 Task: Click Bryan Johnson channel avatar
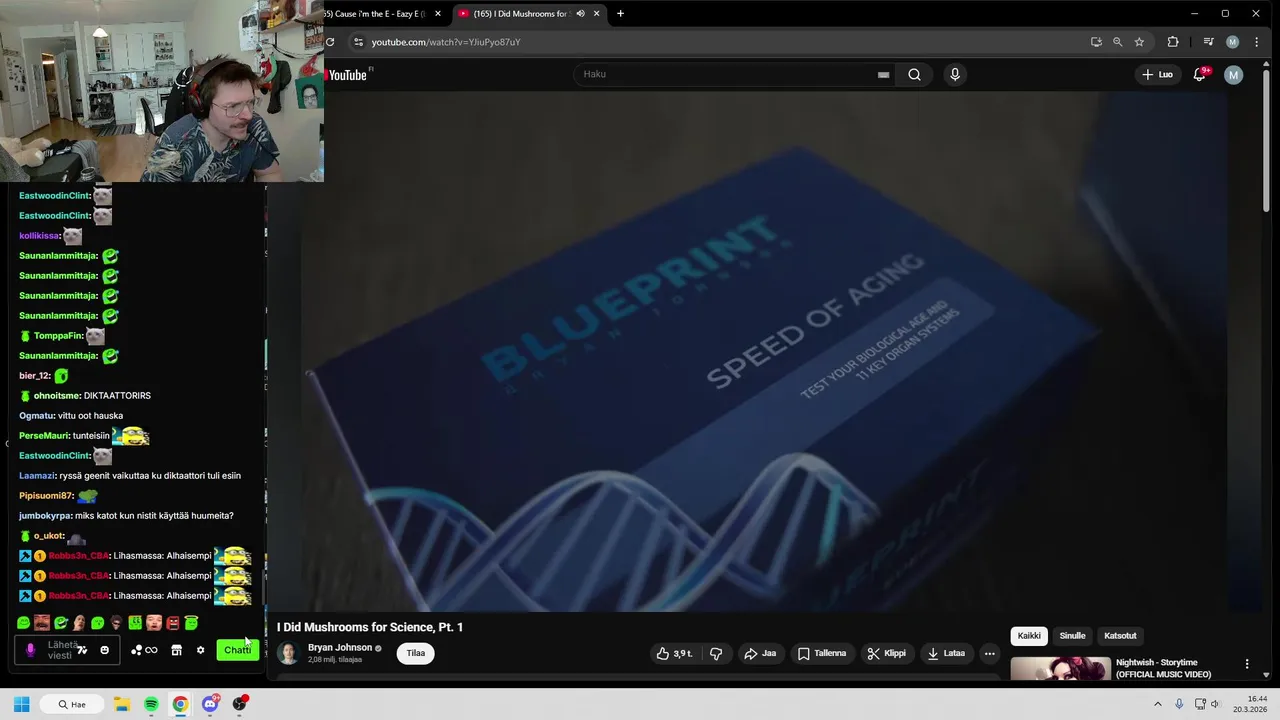[x=288, y=653]
